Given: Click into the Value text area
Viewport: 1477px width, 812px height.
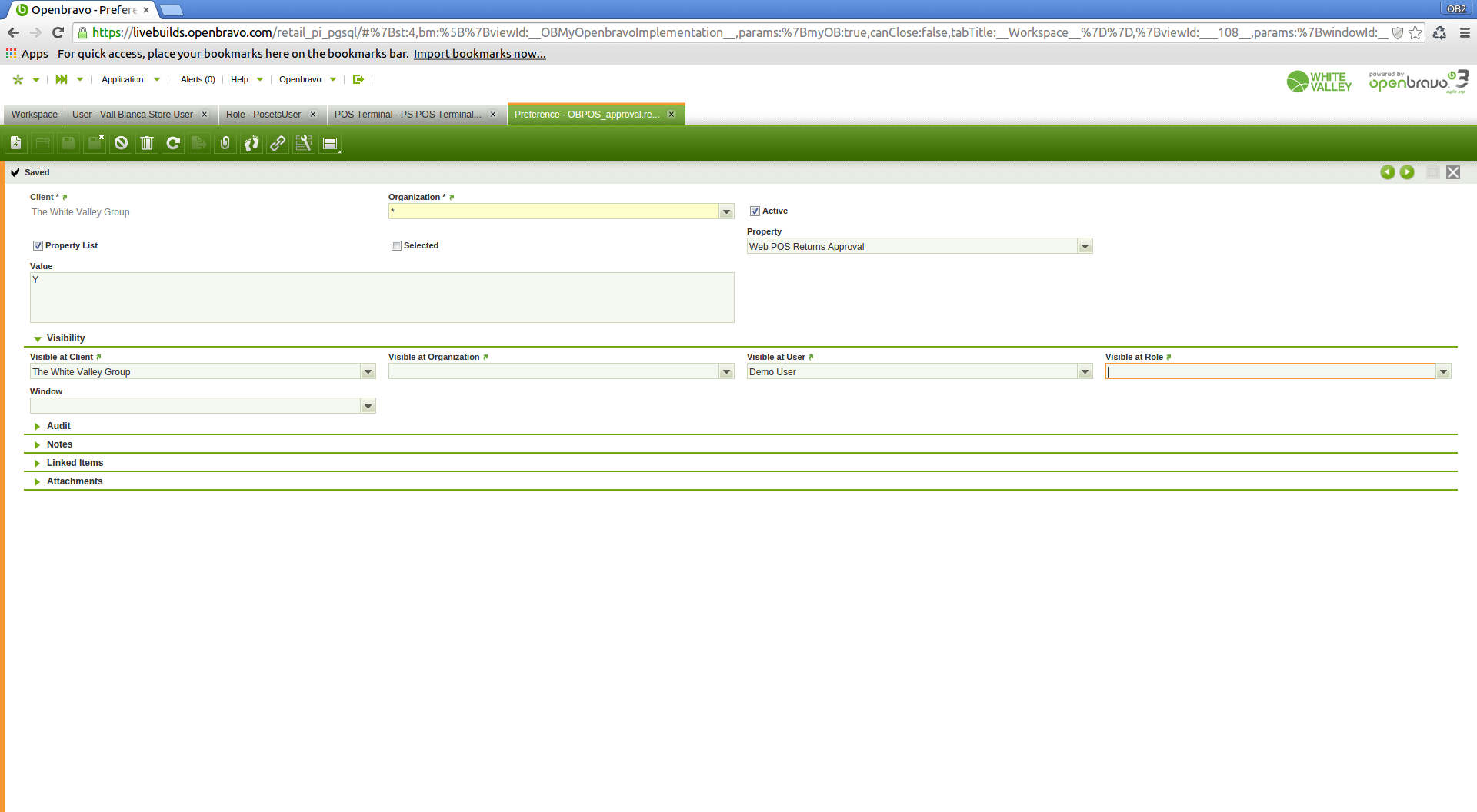Looking at the screenshot, I should (x=382, y=298).
